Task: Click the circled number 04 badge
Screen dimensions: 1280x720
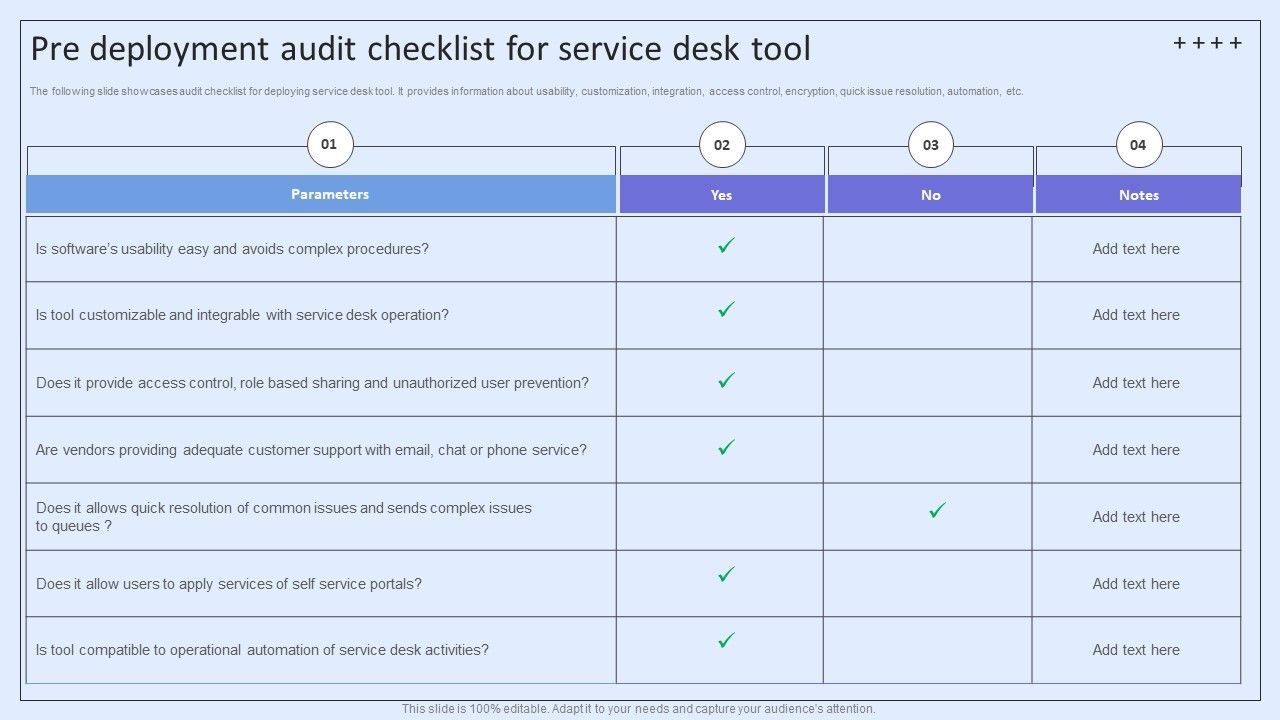Action: [x=1138, y=145]
